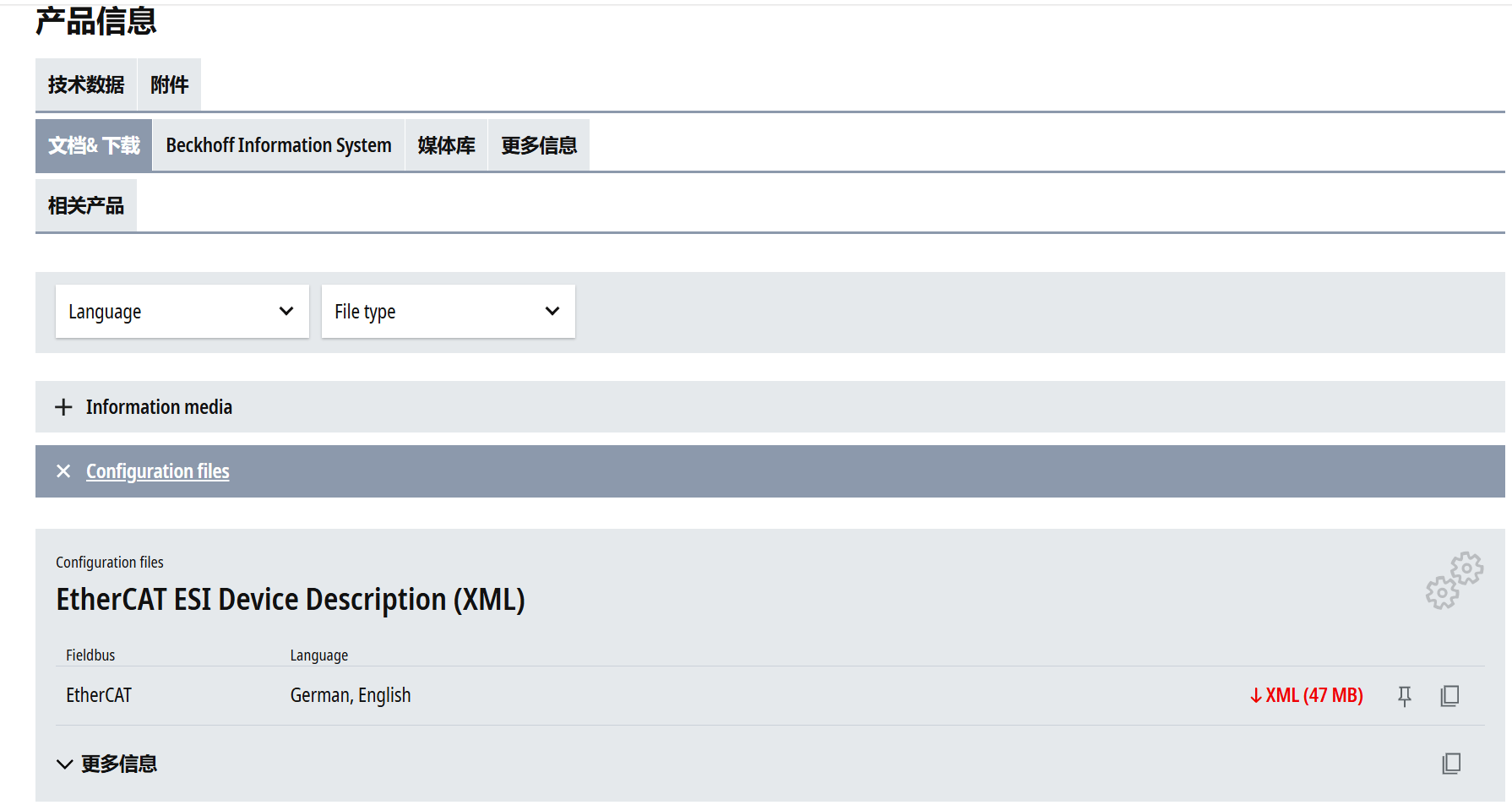Image resolution: width=1512 pixels, height=805 pixels.
Task: Open the File type dropdown
Action: (x=448, y=312)
